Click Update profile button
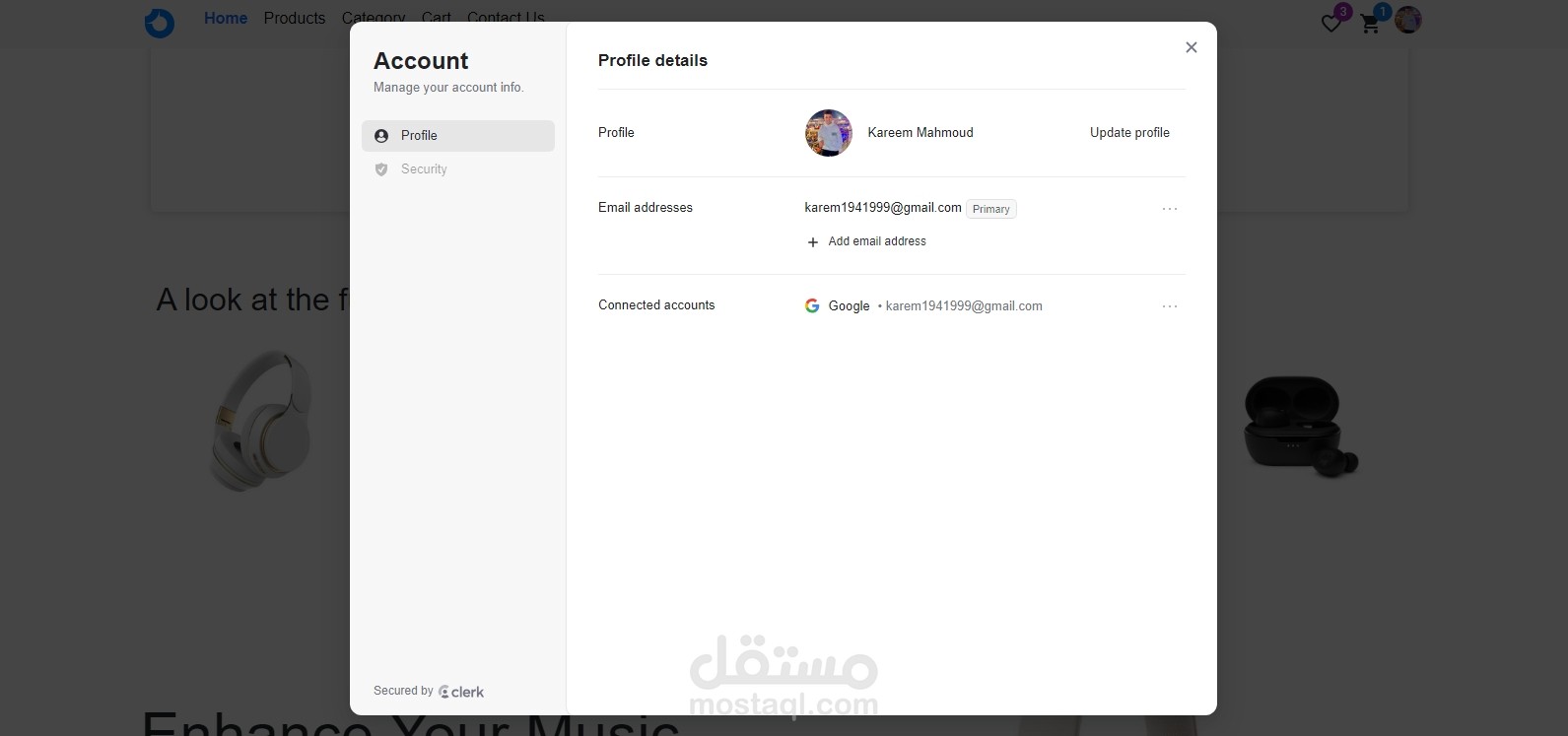This screenshot has width=1568, height=736. (x=1129, y=133)
